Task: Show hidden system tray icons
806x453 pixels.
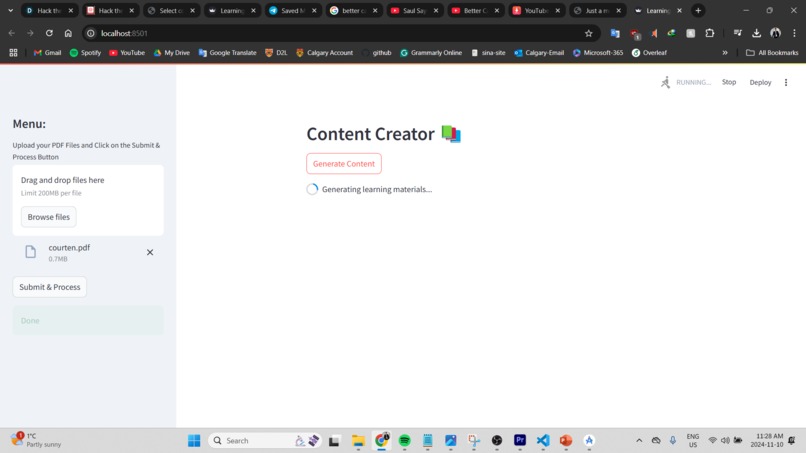Action: tap(639, 441)
